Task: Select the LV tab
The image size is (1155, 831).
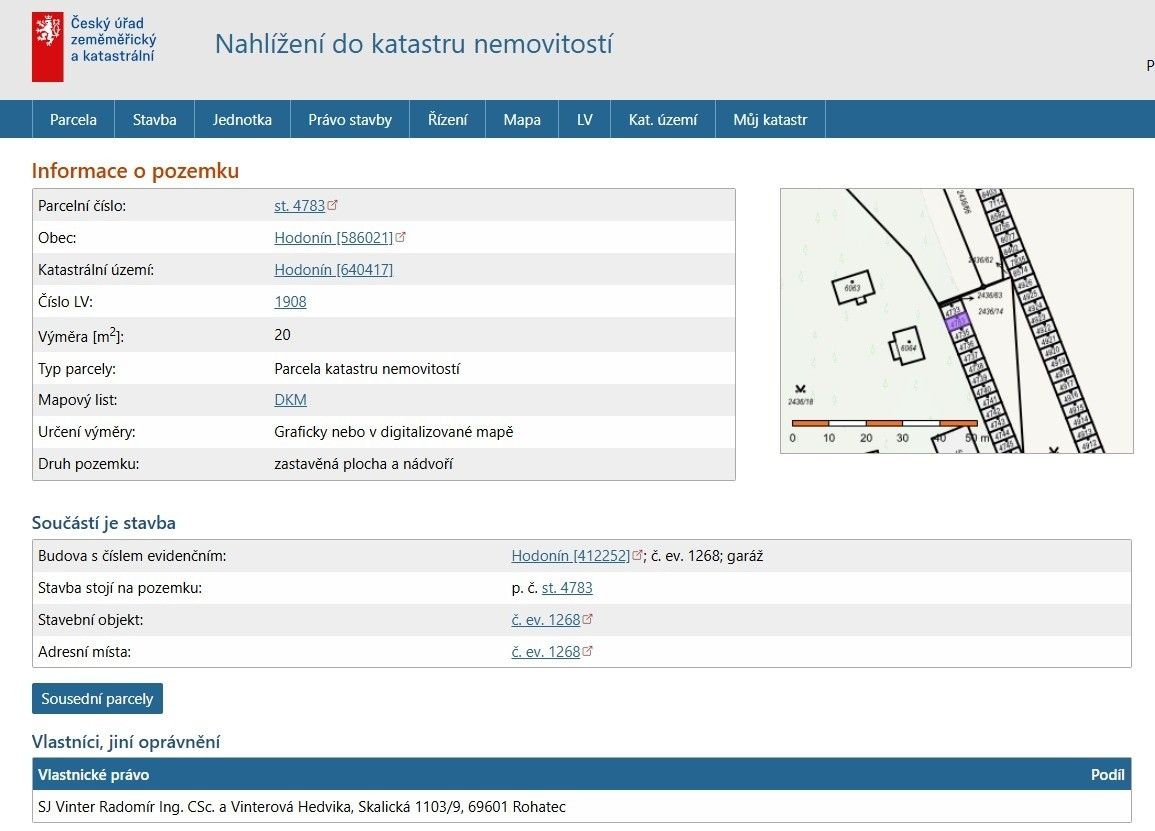Action: (x=584, y=119)
